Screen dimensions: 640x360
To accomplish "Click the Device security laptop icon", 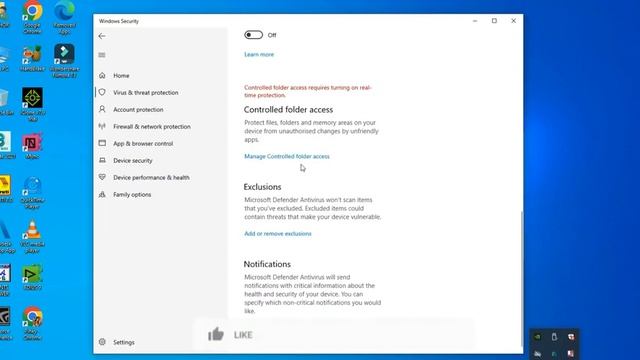I will (102, 160).
